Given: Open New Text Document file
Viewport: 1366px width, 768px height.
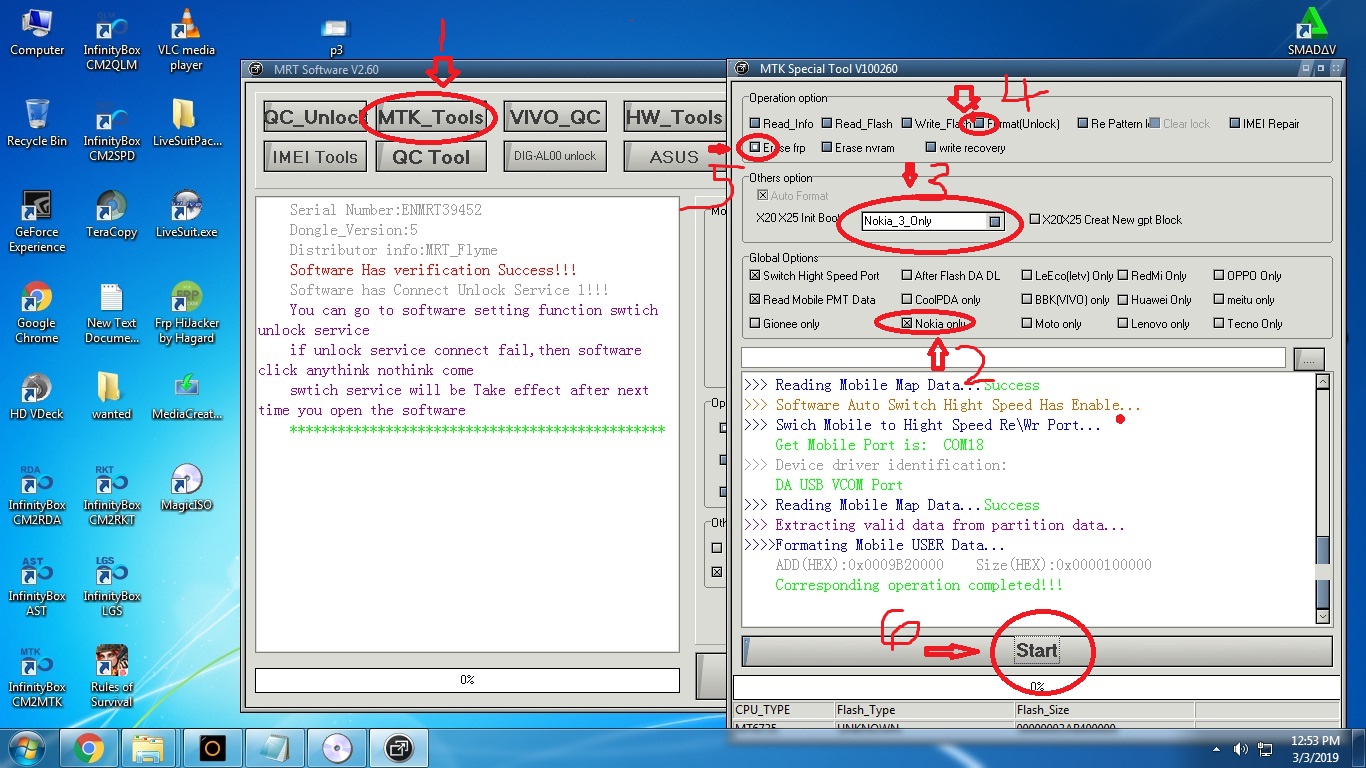Looking at the screenshot, I should (x=112, y=313).
